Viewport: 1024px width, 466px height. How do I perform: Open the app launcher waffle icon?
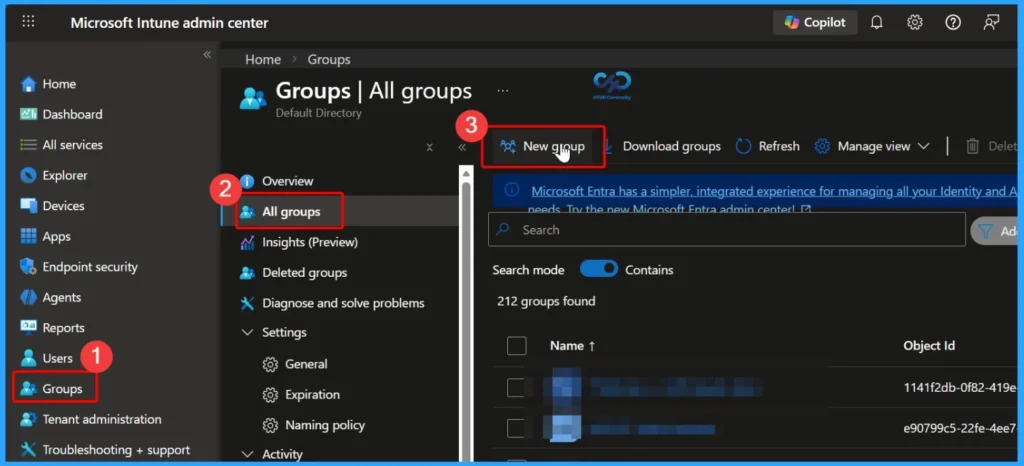28,22
